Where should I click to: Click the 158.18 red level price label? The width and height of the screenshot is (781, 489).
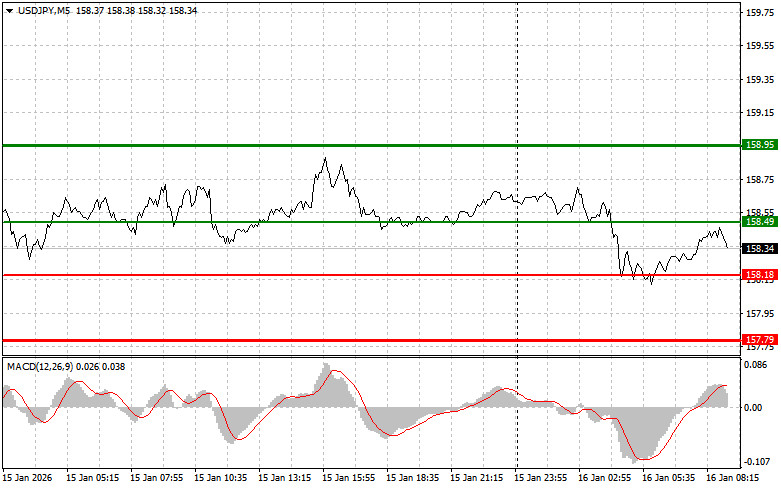[760, 275]
